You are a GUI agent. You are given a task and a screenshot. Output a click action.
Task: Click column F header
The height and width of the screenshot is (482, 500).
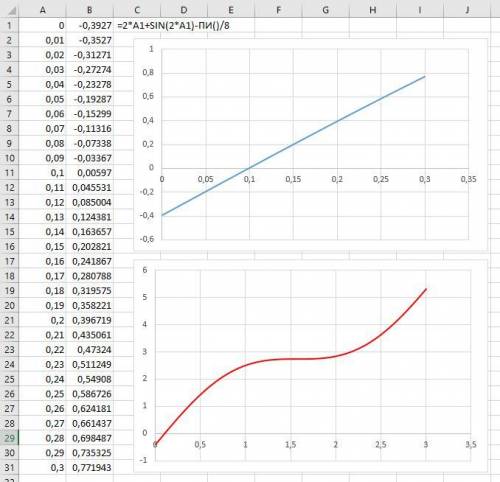point(278,10)
